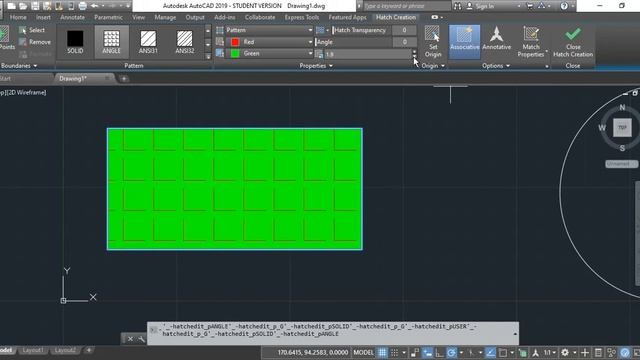Click the Open file icon
This screenshot has height=360, width=640.
[23, 6]
